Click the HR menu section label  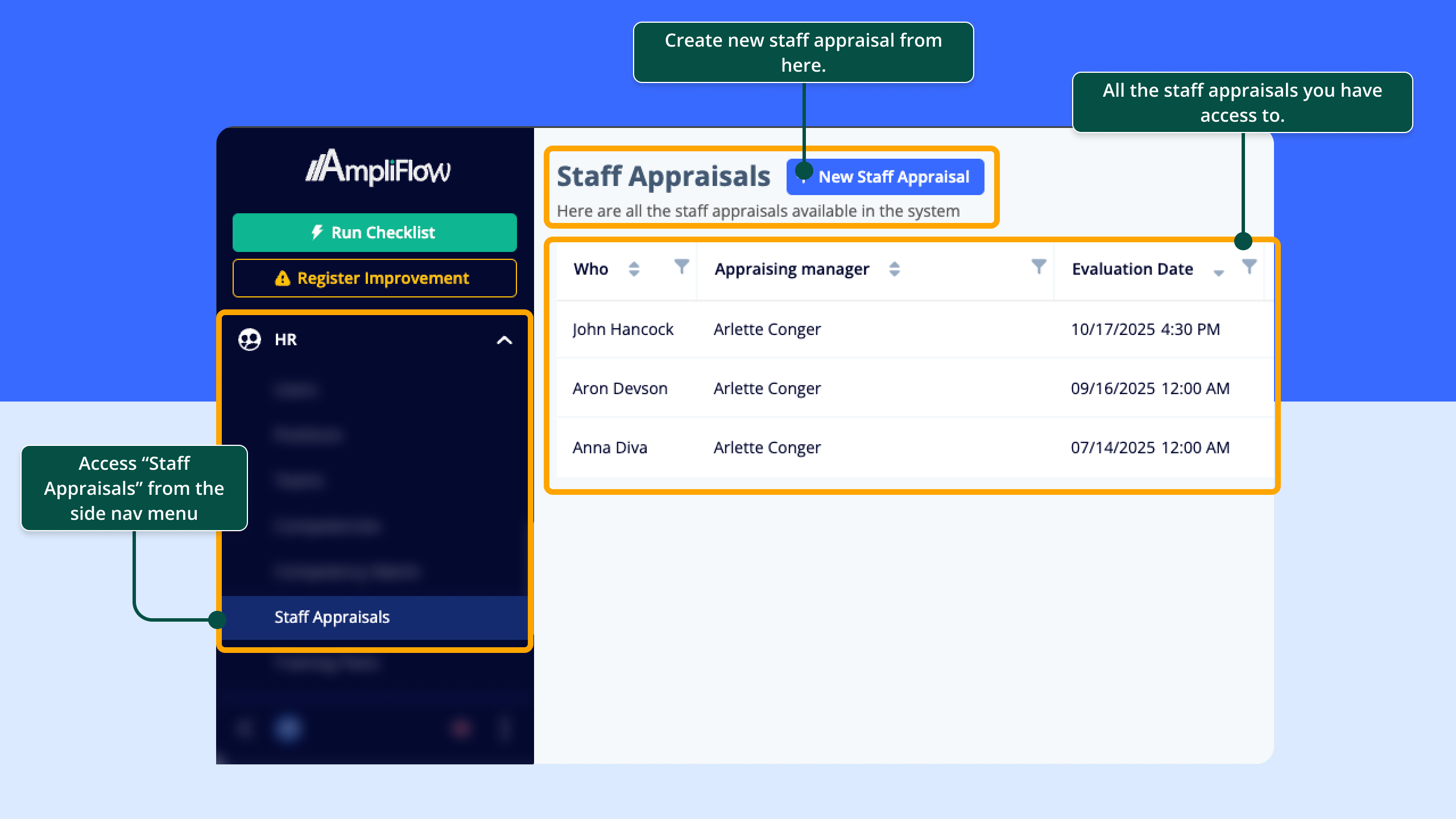tap(286, 340)
